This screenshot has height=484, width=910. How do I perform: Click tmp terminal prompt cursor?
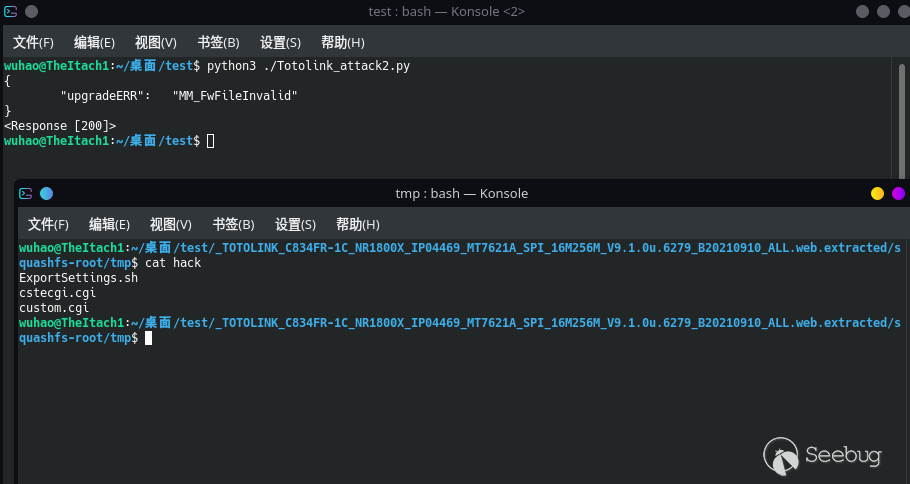tap(148, 339)
